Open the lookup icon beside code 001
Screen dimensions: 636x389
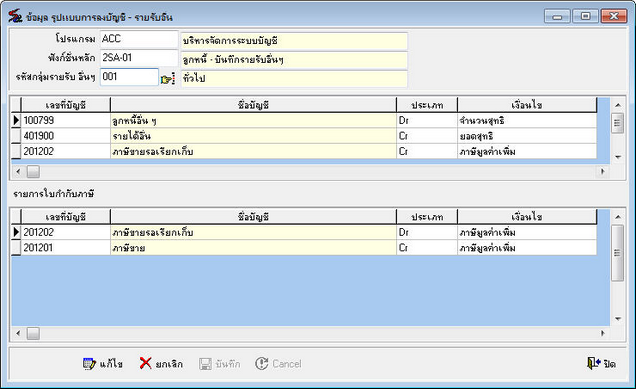tap(168, 79)
